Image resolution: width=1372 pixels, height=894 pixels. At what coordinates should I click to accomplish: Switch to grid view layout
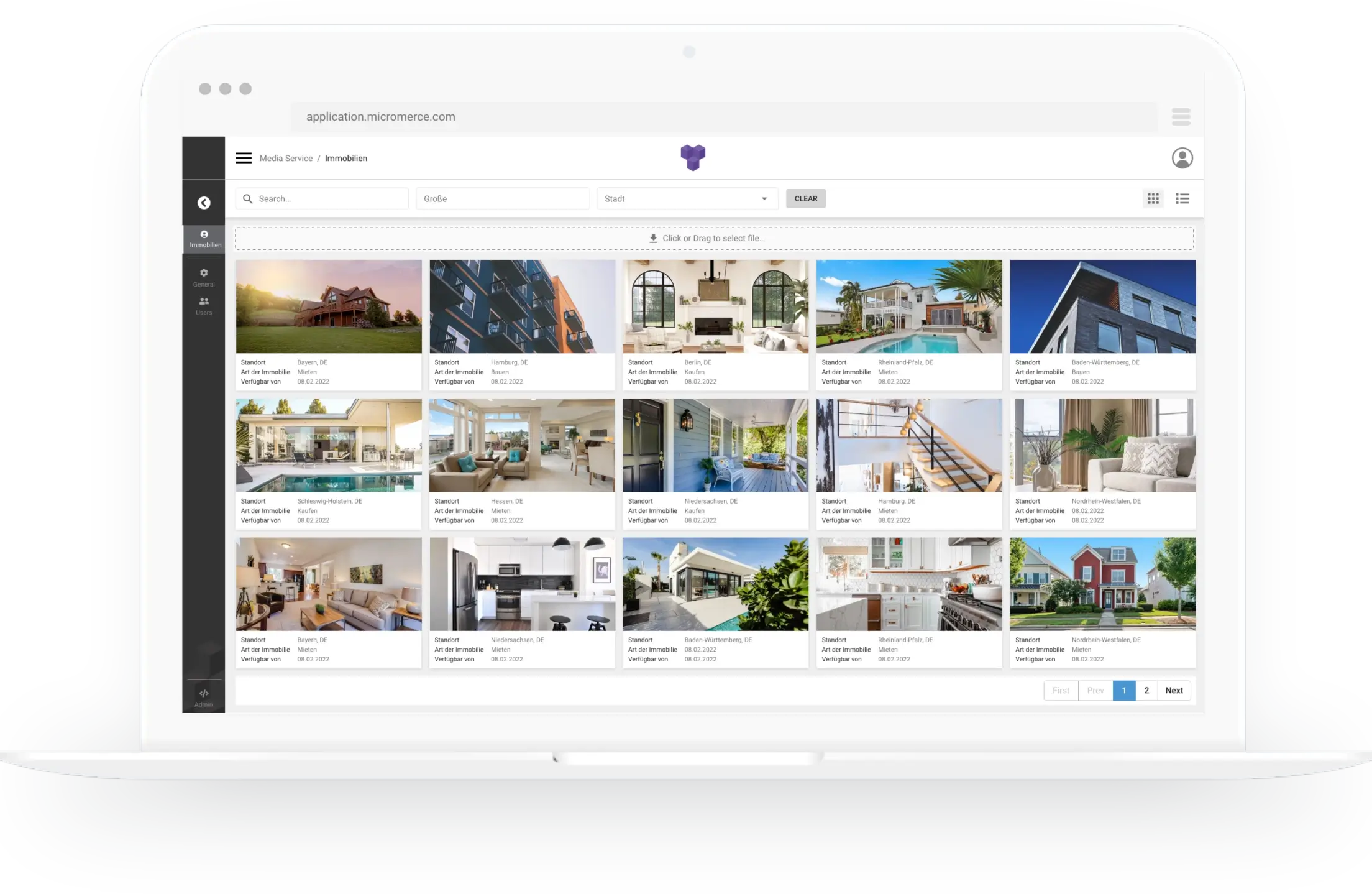[x=1153, y=198]
